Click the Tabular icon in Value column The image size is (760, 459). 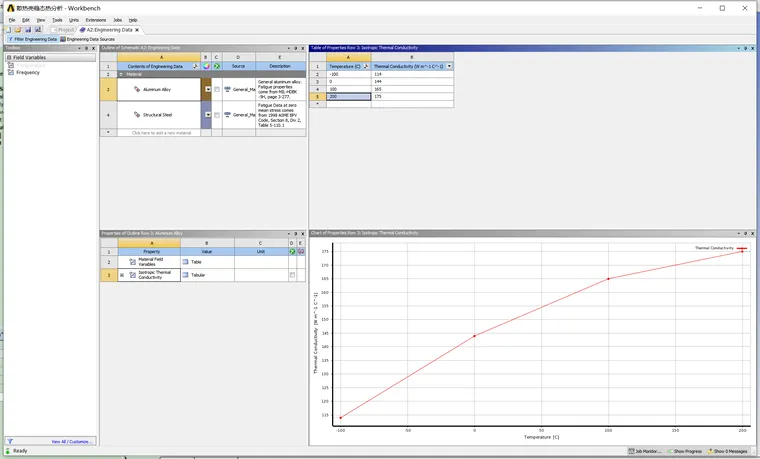[185, 275]
